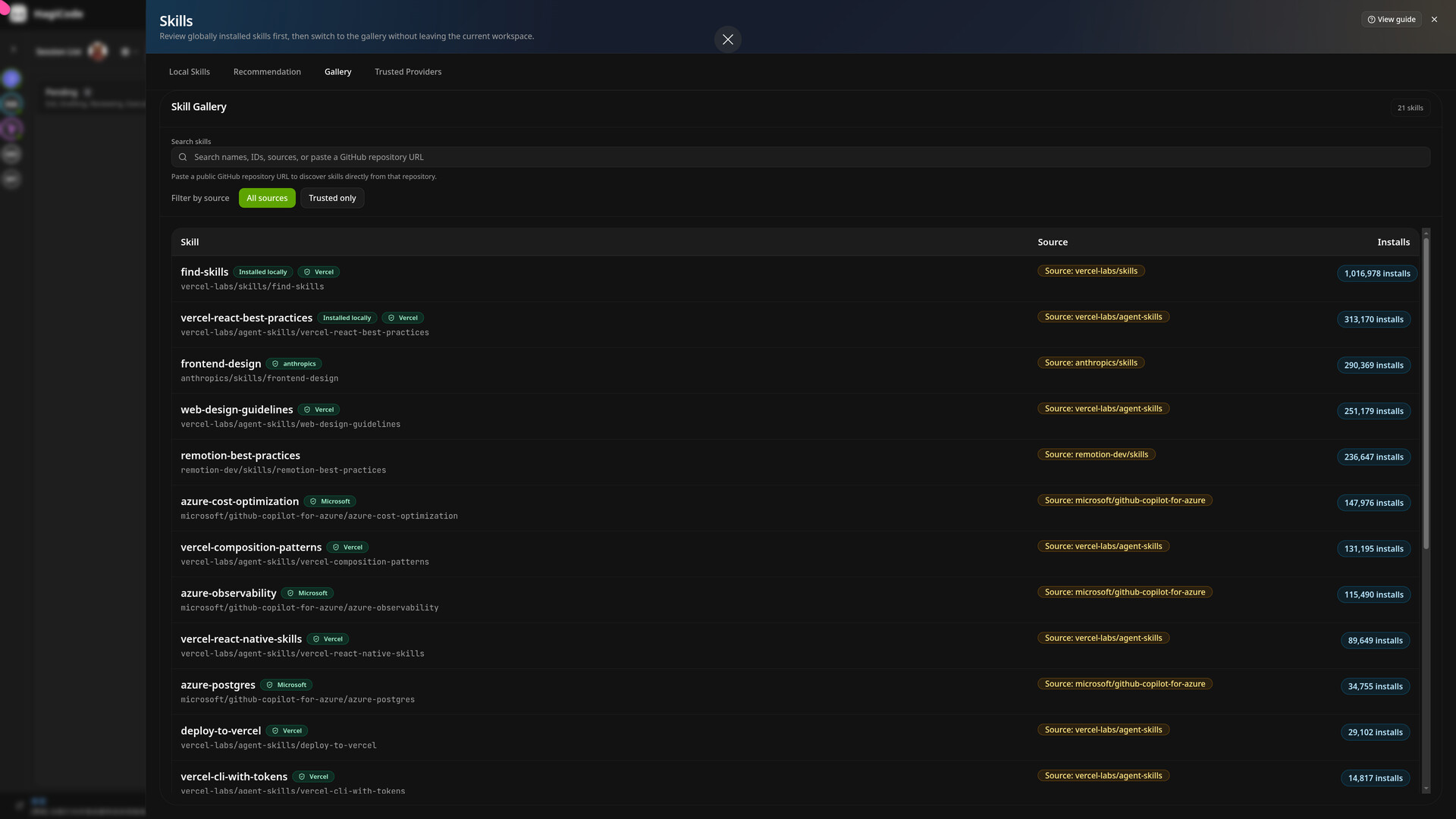Click the Installed locally badge on find-skills

click(x=262, y=272)
